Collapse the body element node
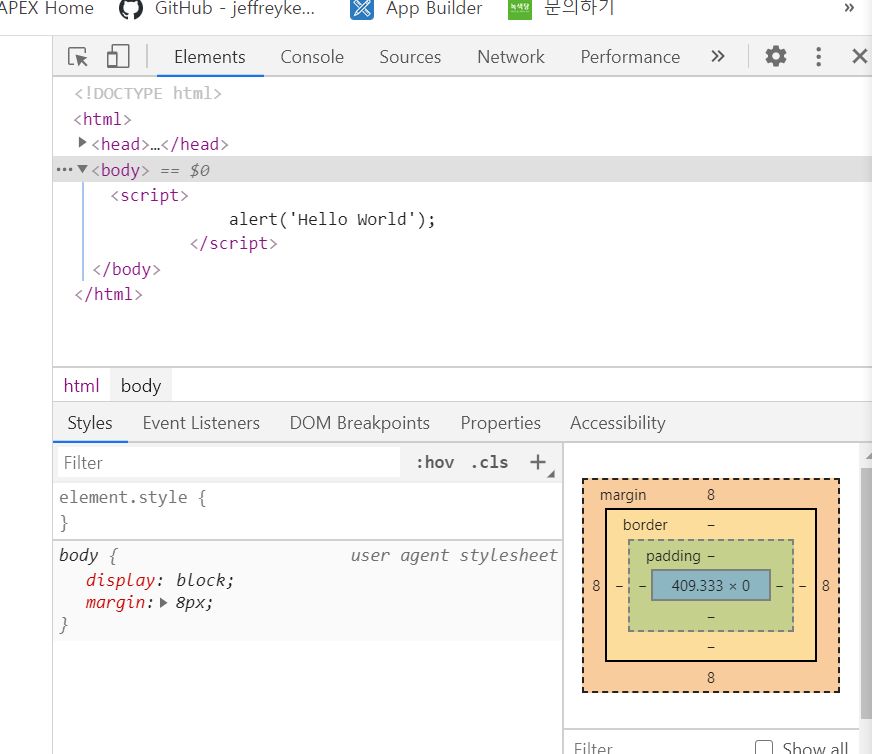Viewport: 872px width, 754px height. point(82,168)
